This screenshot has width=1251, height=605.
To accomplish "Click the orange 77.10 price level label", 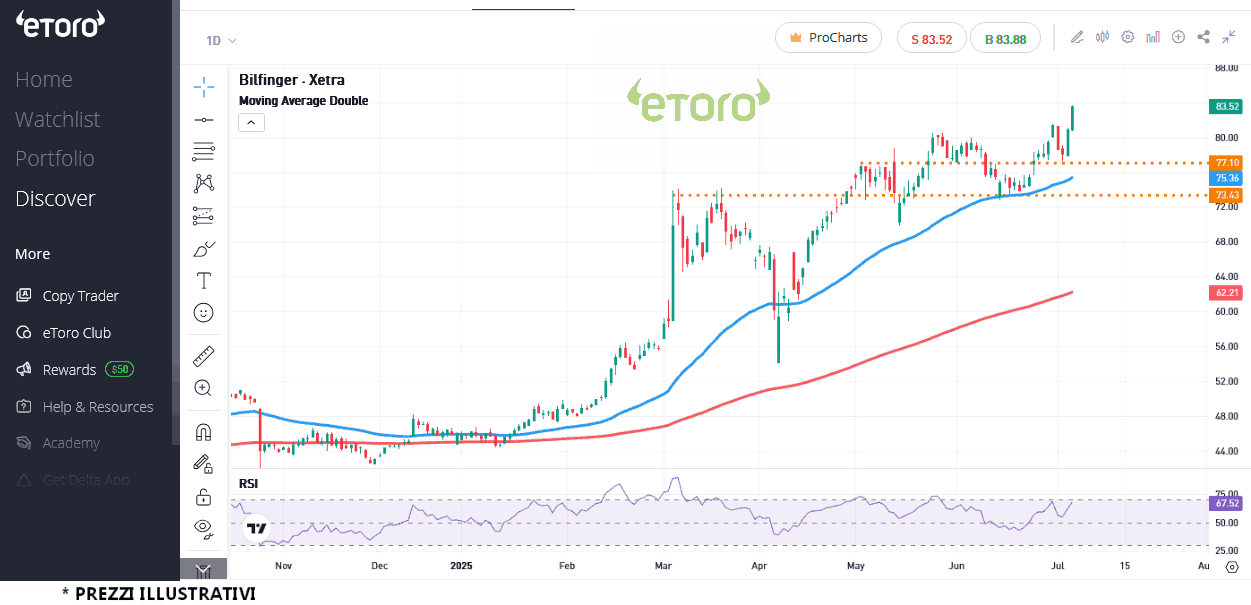I will pos(1226,163).
